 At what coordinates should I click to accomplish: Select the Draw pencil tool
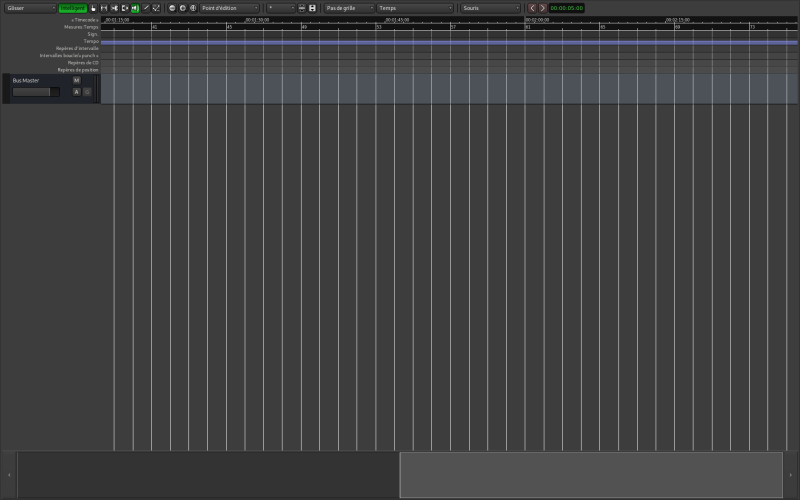pyautogui.click(x=145, y=8)
